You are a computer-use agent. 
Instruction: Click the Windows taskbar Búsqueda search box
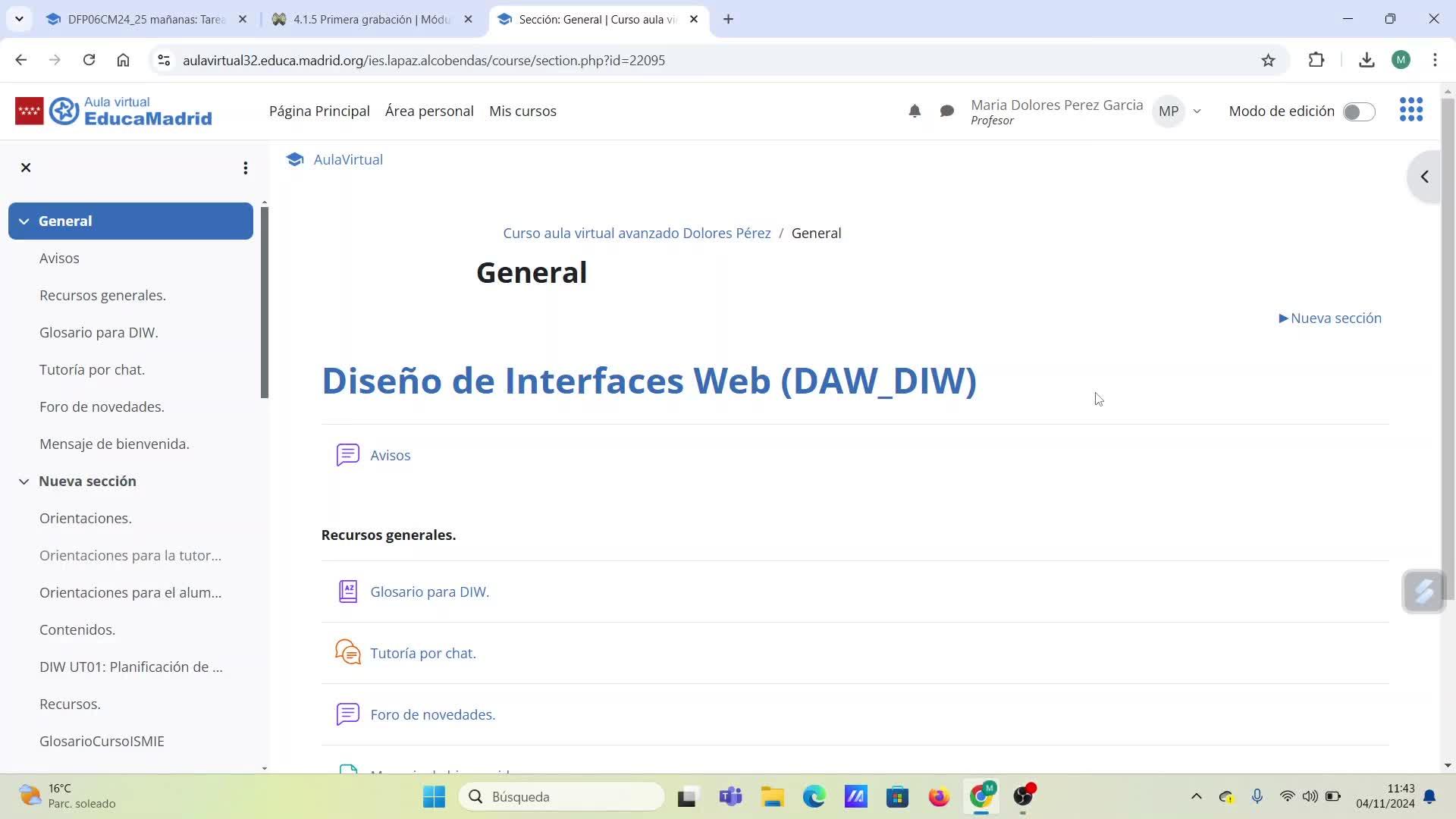point(561,796)
